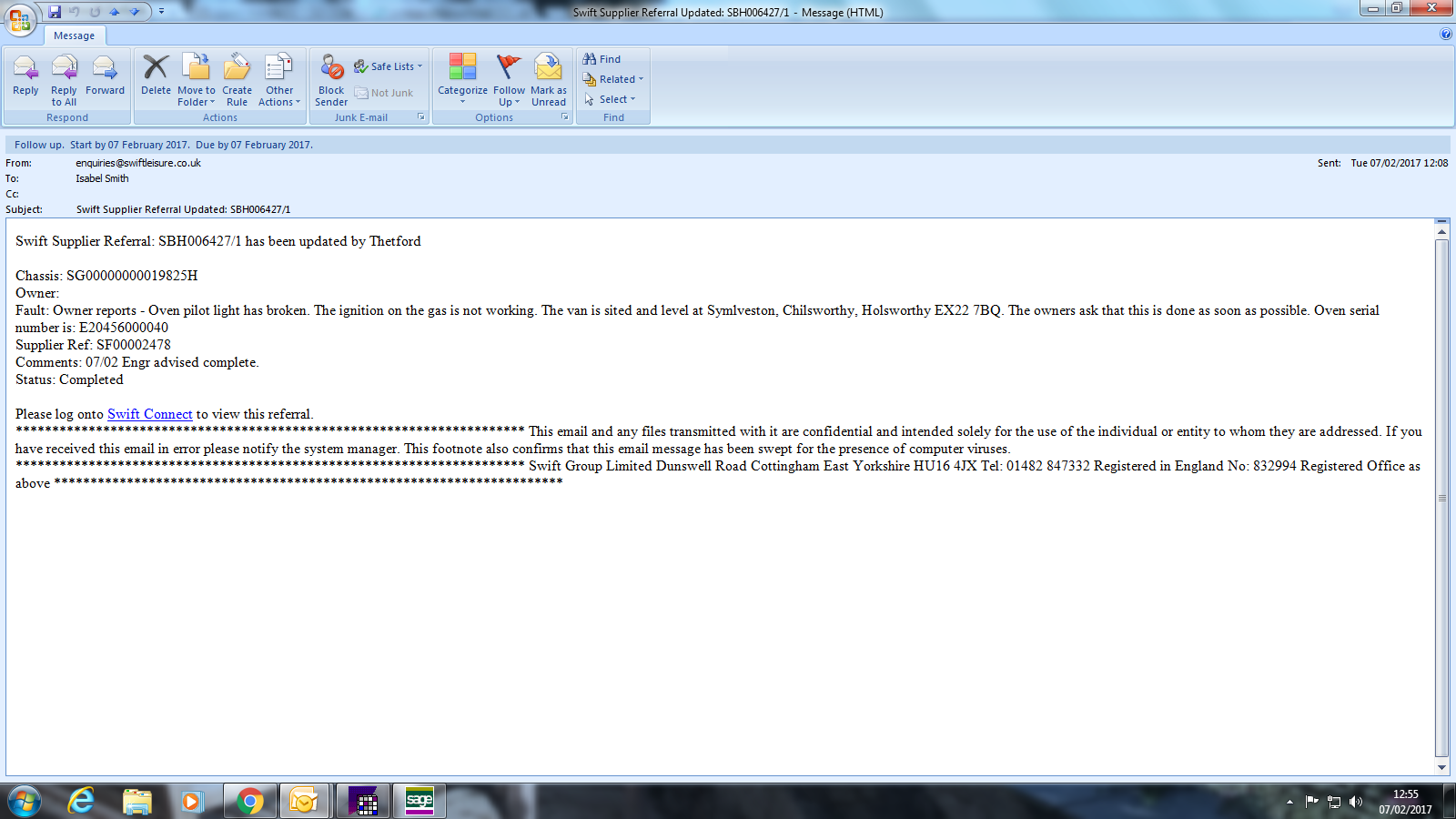Viewport: 1456px width, 819px height.
Task: Click the Supplier Ref SF00002478 line
Action: (93, 345)
